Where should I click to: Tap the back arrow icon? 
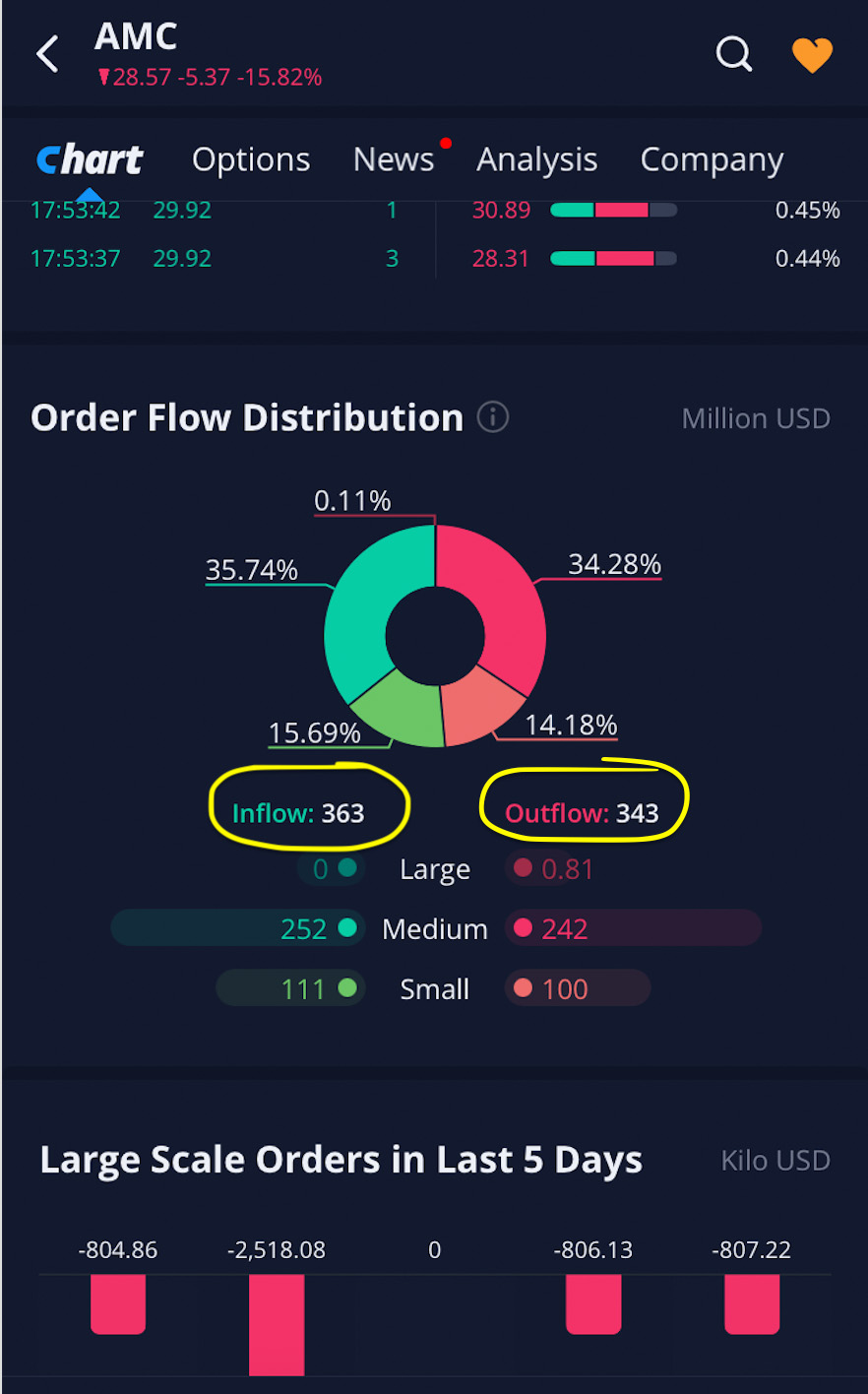click(47, 54)
